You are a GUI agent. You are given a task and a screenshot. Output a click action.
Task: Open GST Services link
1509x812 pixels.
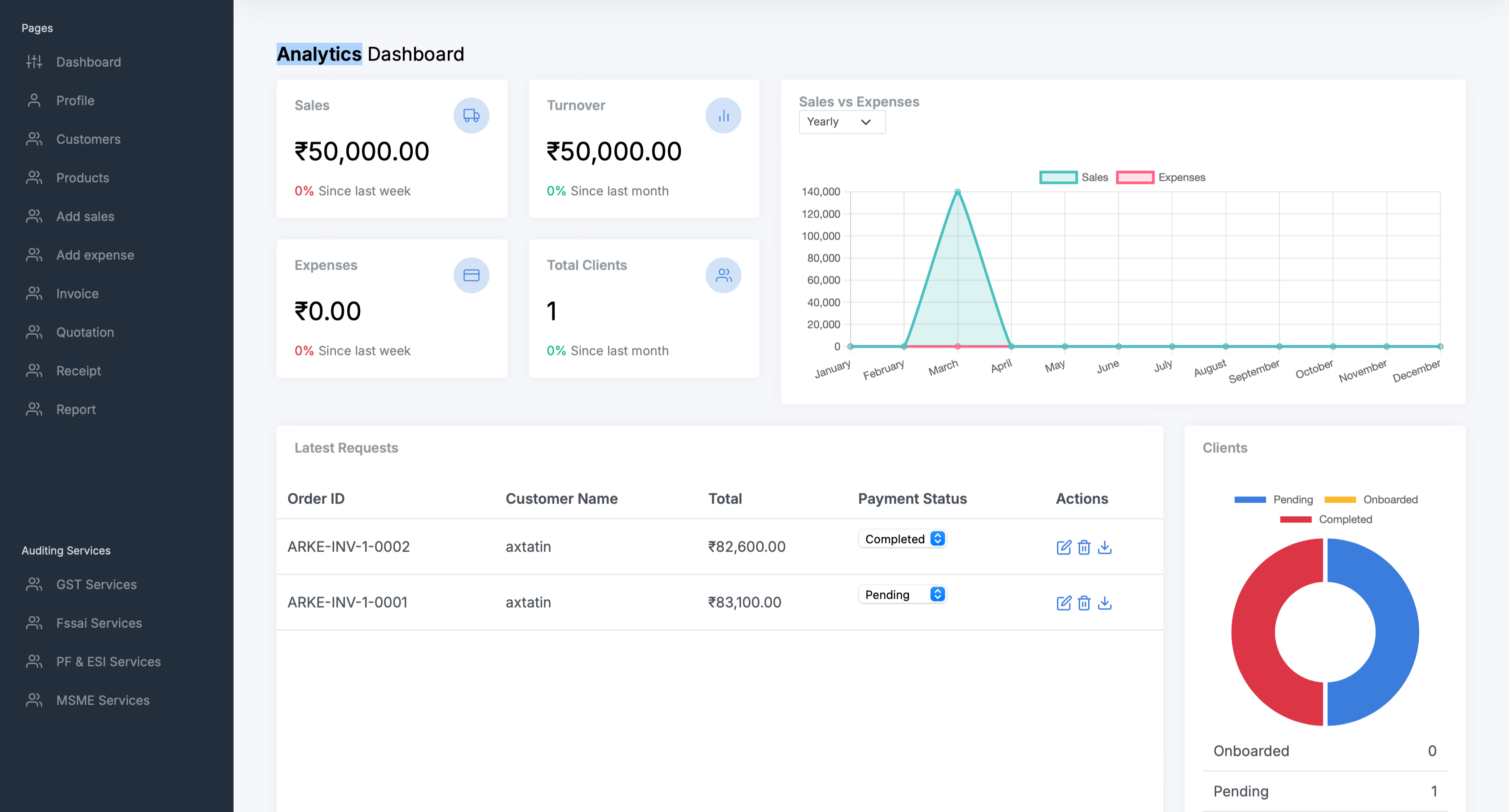click(96, 584)
